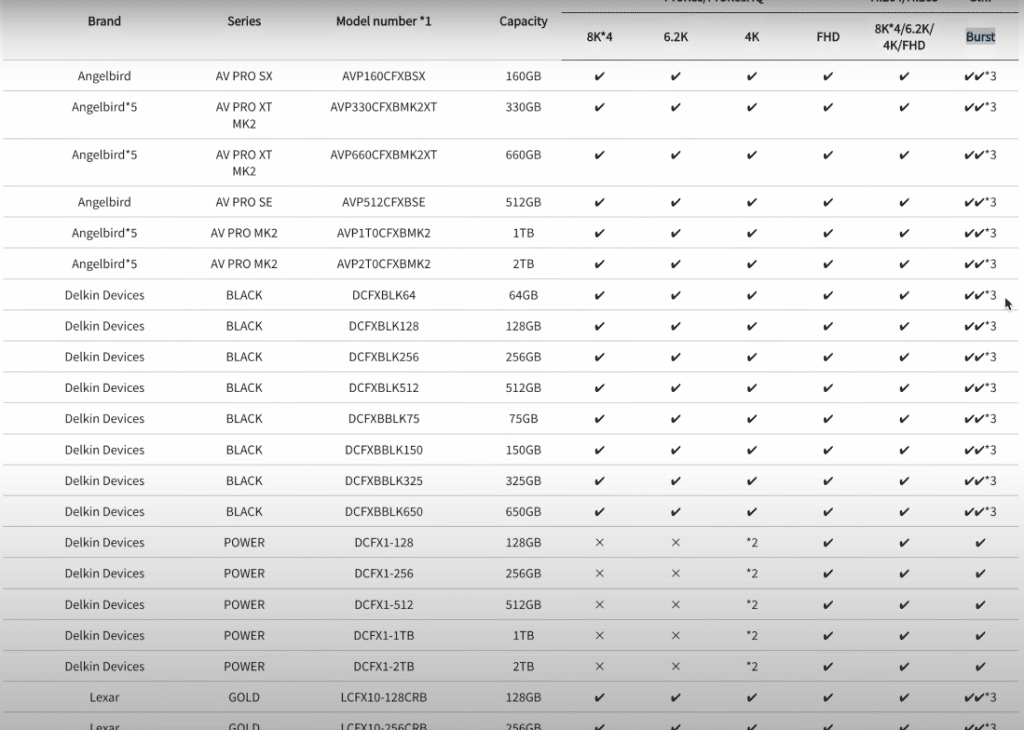Click the 6.2K column header
This screenshot has height=730, width=1024.
click(676, 37)
